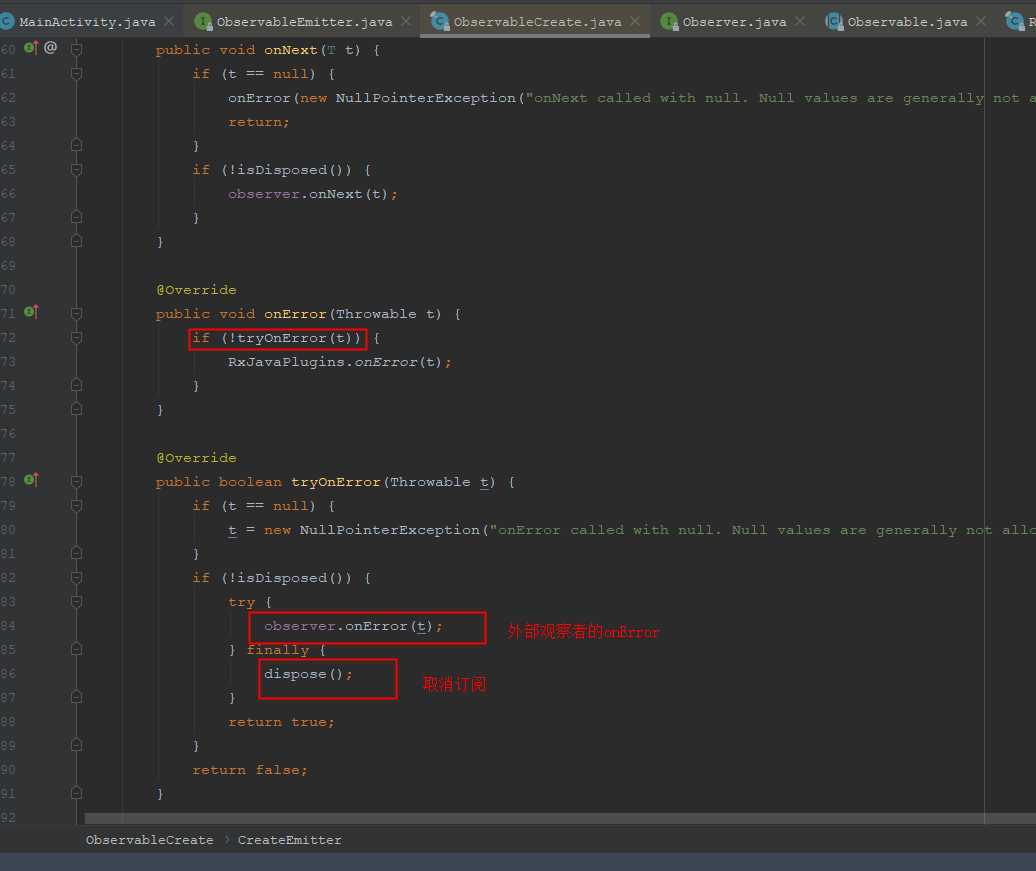Click ObservableCreate in the breadcrumb bar

point(149,840)
